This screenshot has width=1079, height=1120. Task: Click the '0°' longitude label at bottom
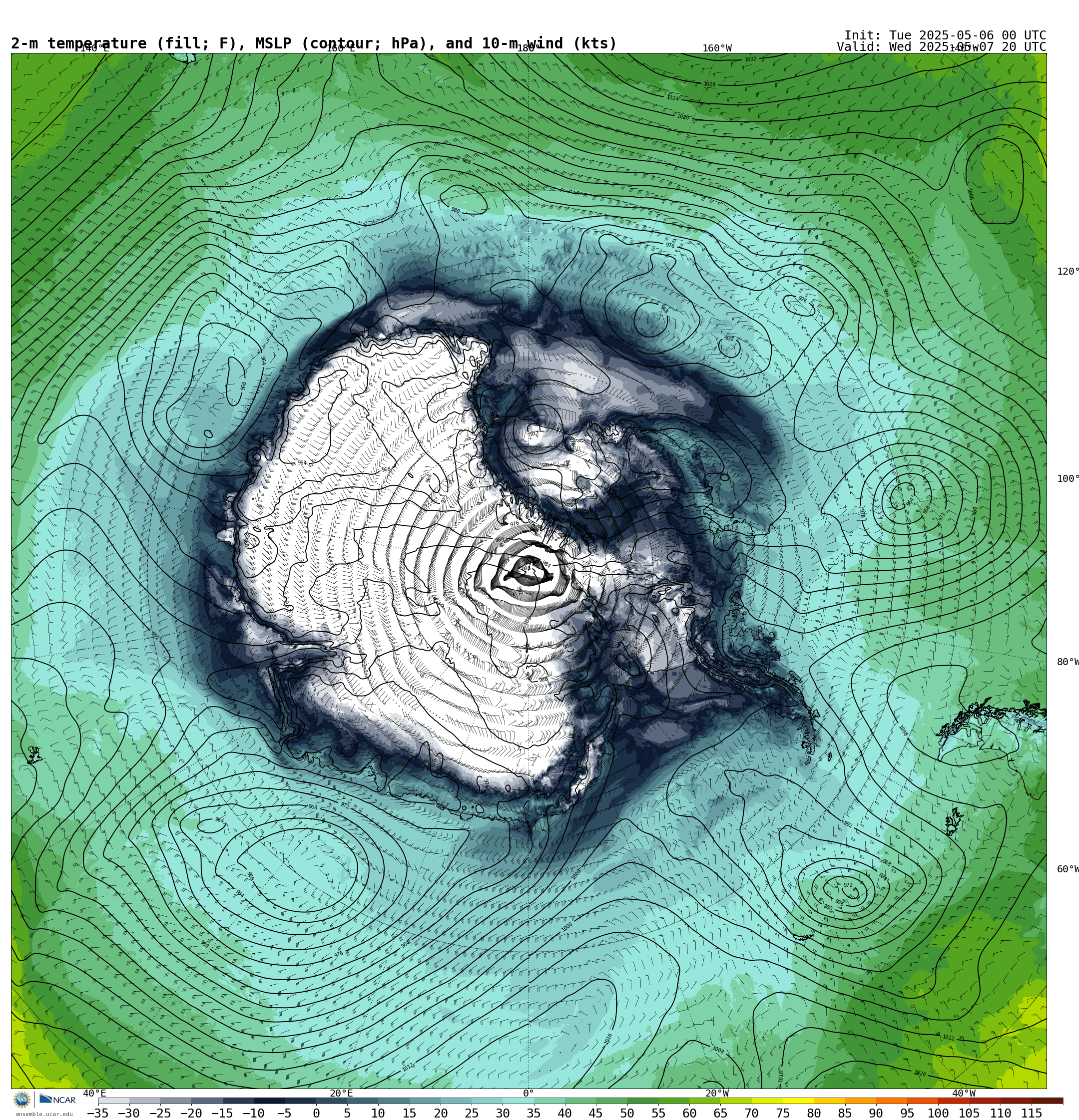tap(529, 1093)
